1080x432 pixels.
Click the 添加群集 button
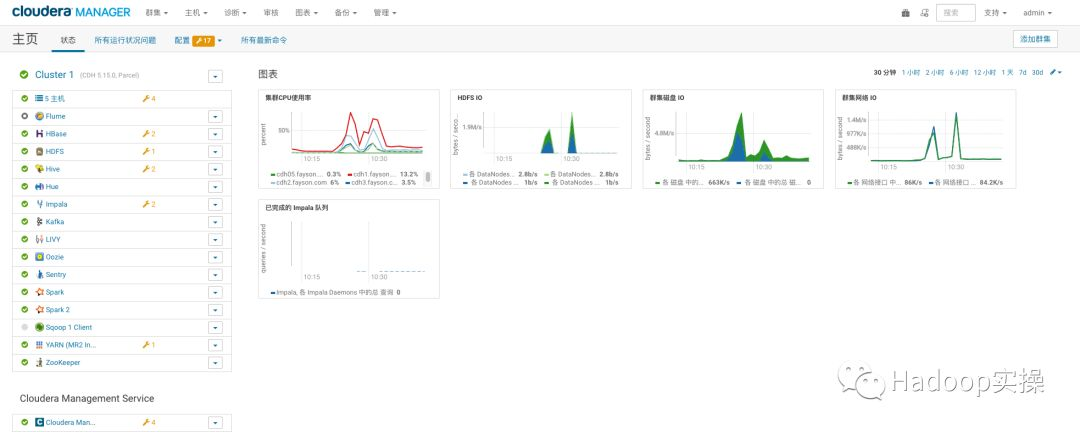pos(1035,39)
